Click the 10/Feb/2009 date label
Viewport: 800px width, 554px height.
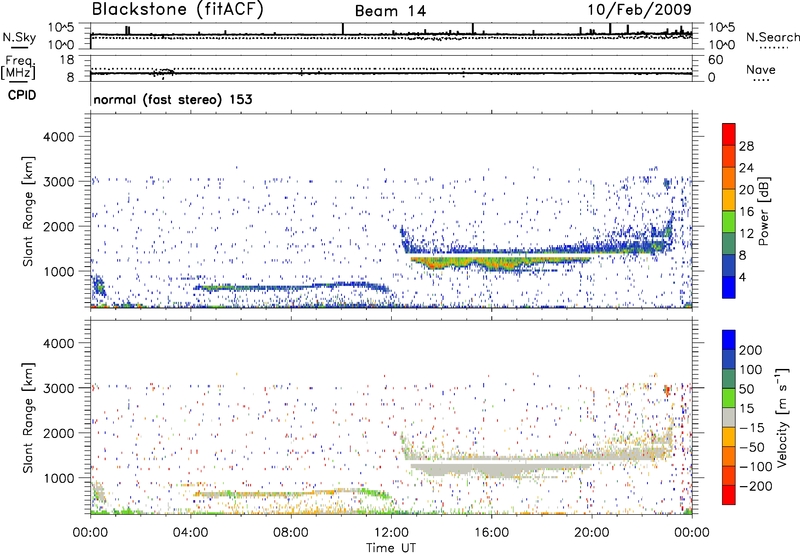639,10
